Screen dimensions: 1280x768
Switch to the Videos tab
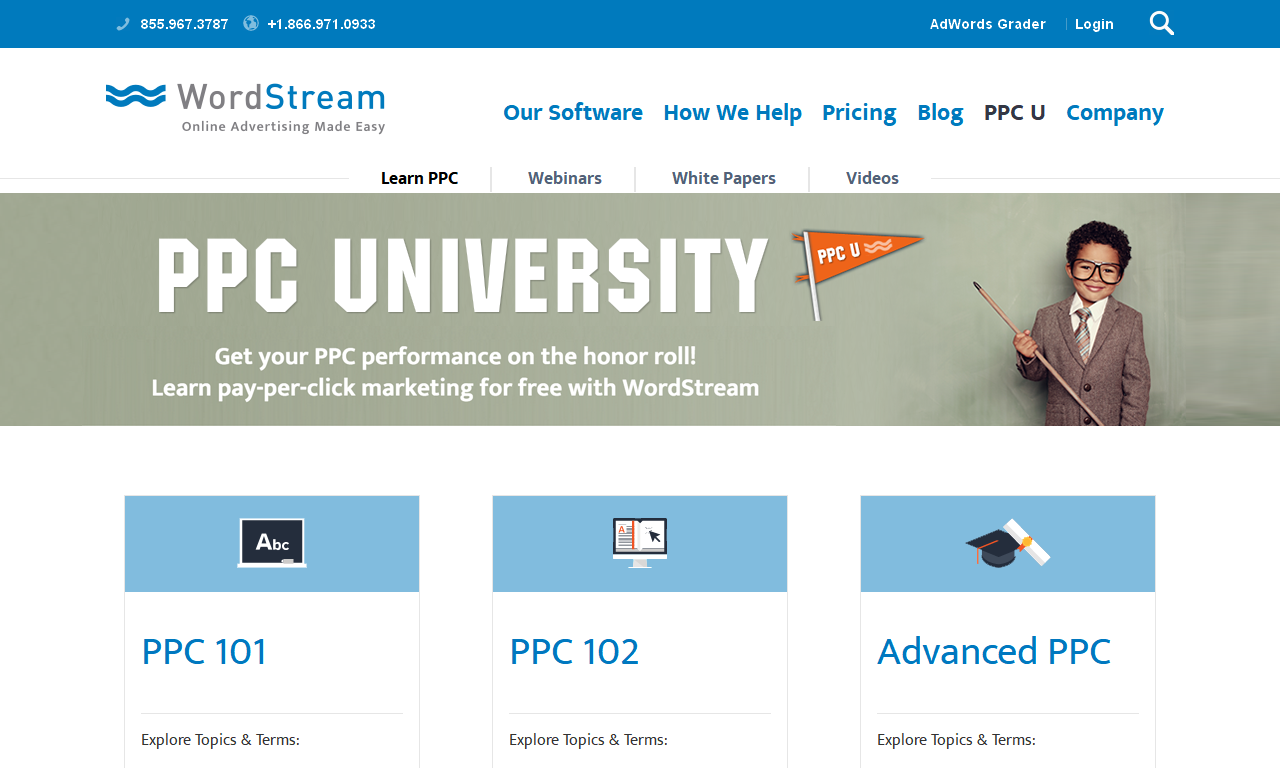pyautogui.click(x=872, y=178)
